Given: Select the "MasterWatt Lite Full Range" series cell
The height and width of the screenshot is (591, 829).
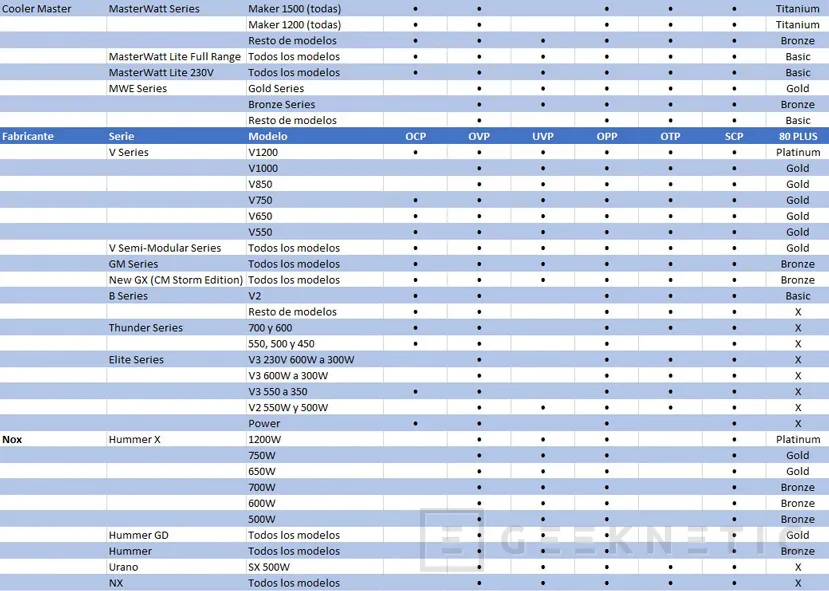Looking at the screenshot, I should (x=174, y=57).
